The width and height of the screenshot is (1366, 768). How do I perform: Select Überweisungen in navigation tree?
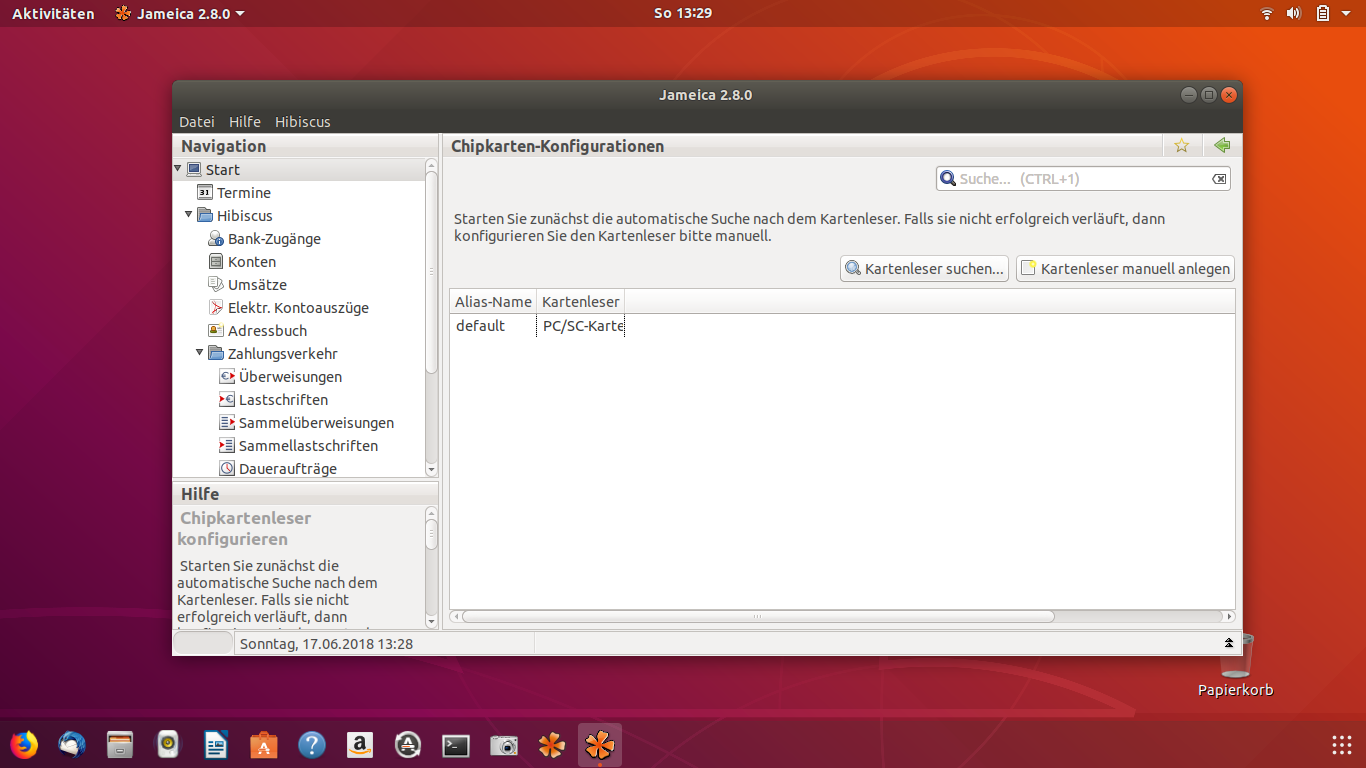click(x=290, y=377)
